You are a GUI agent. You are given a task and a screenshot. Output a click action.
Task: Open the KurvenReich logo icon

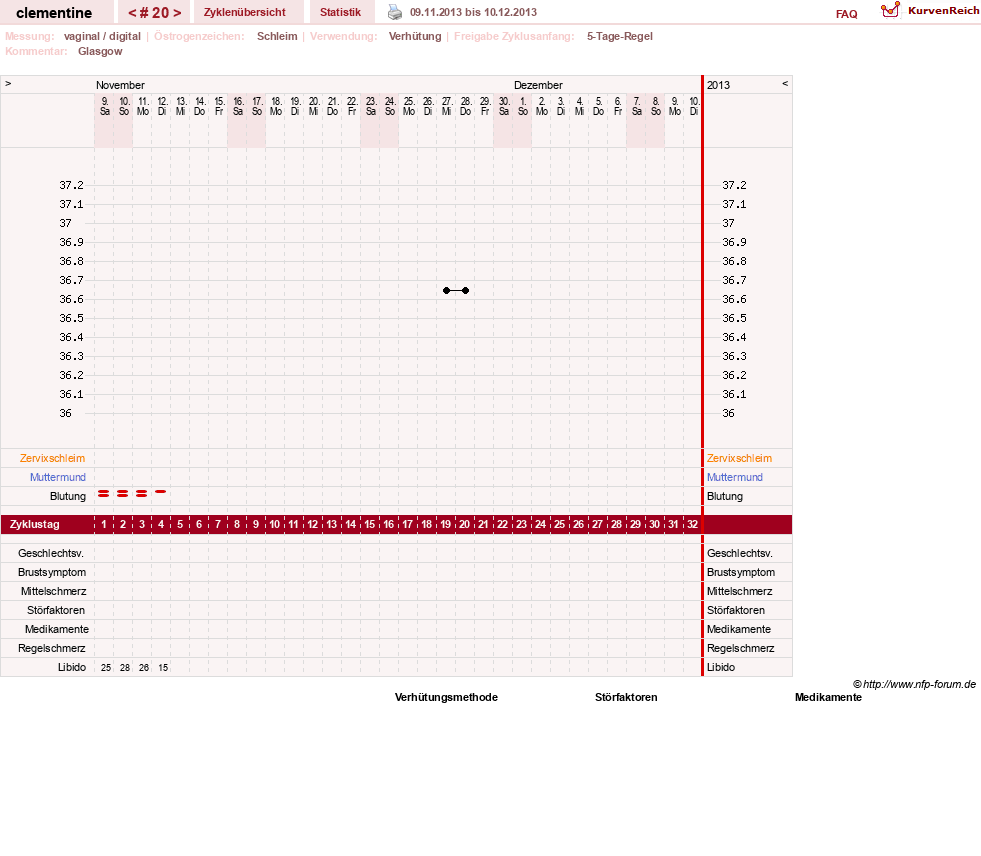point(890,10)
